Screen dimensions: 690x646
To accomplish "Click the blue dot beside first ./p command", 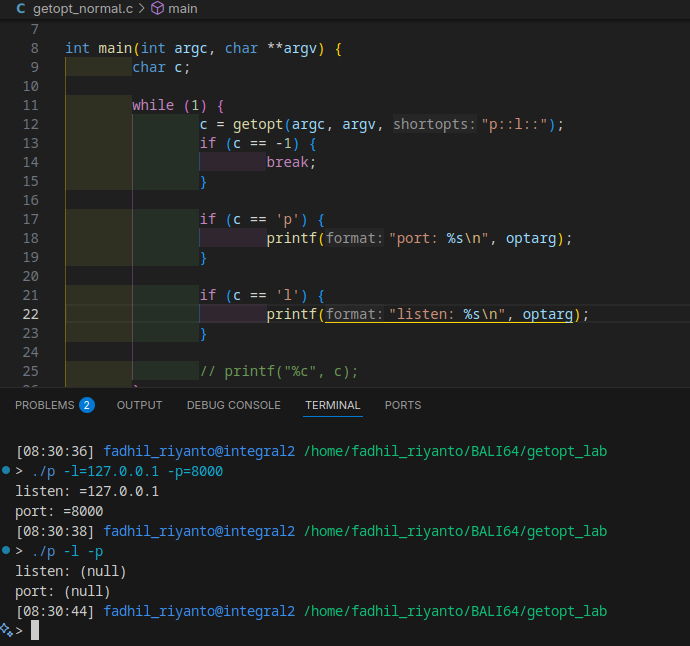I will (6, 470).
